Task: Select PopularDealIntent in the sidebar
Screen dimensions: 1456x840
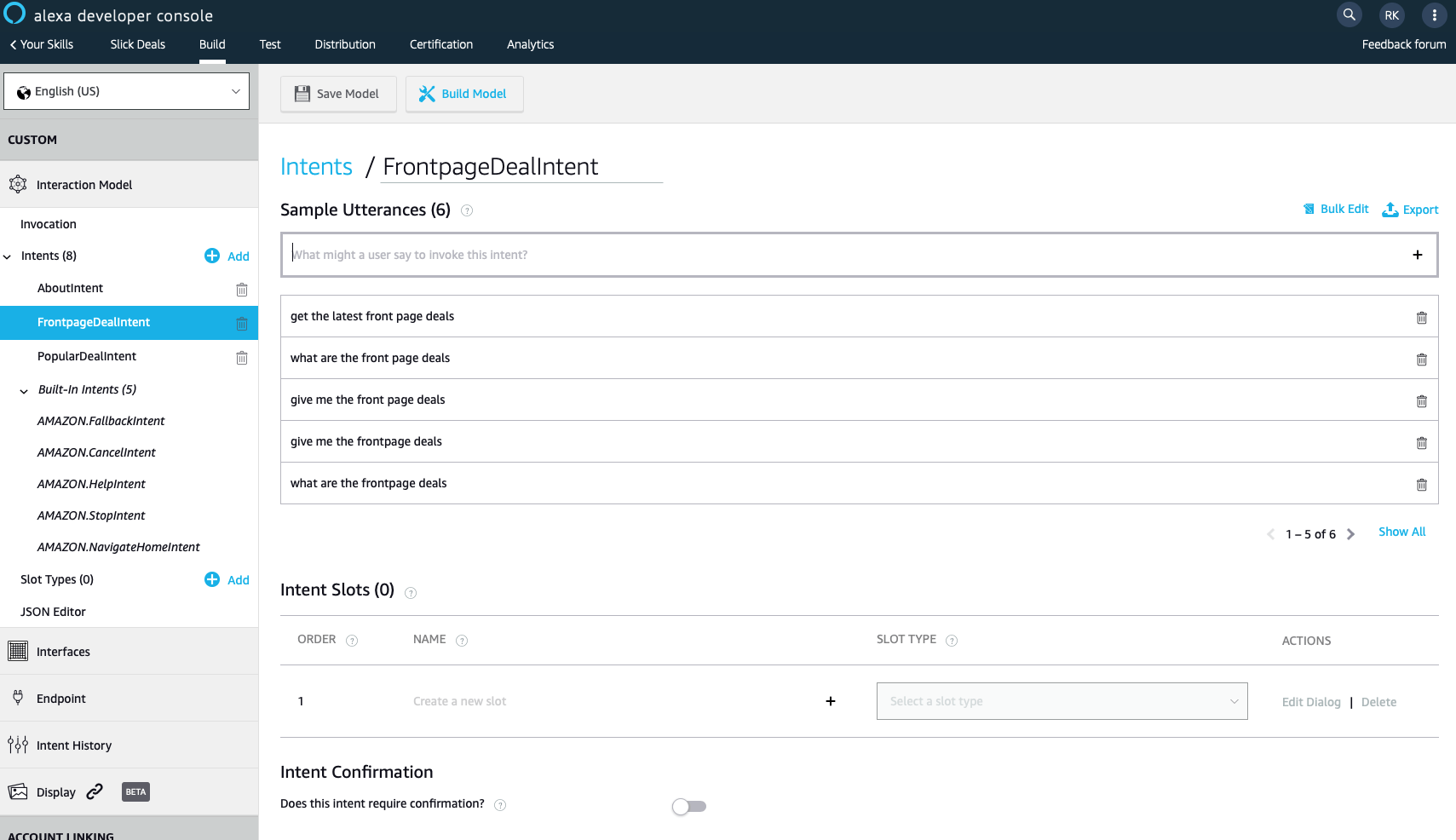Action: pyautogui.click(x=87, y=356)
